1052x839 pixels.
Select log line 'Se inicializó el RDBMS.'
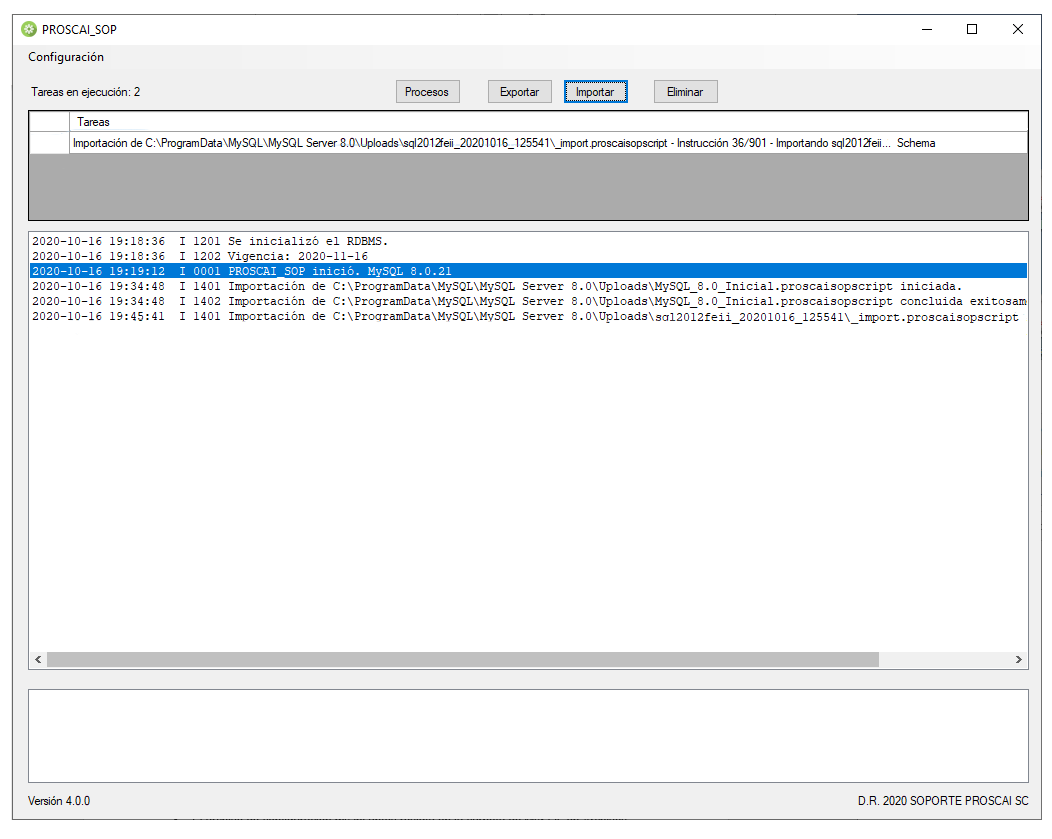(528, 241)
